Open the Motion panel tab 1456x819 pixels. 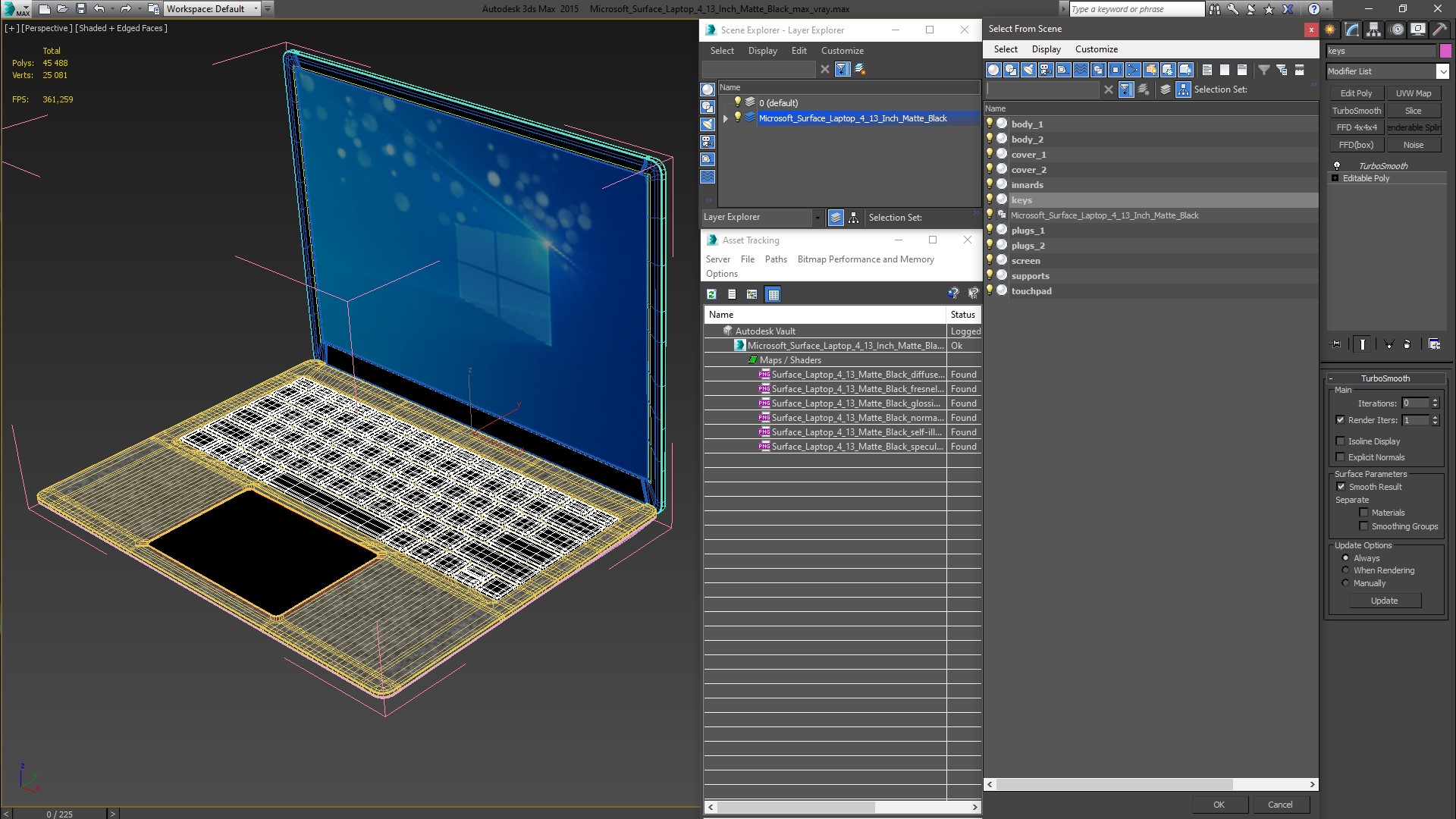click(x=1396, y=30)
